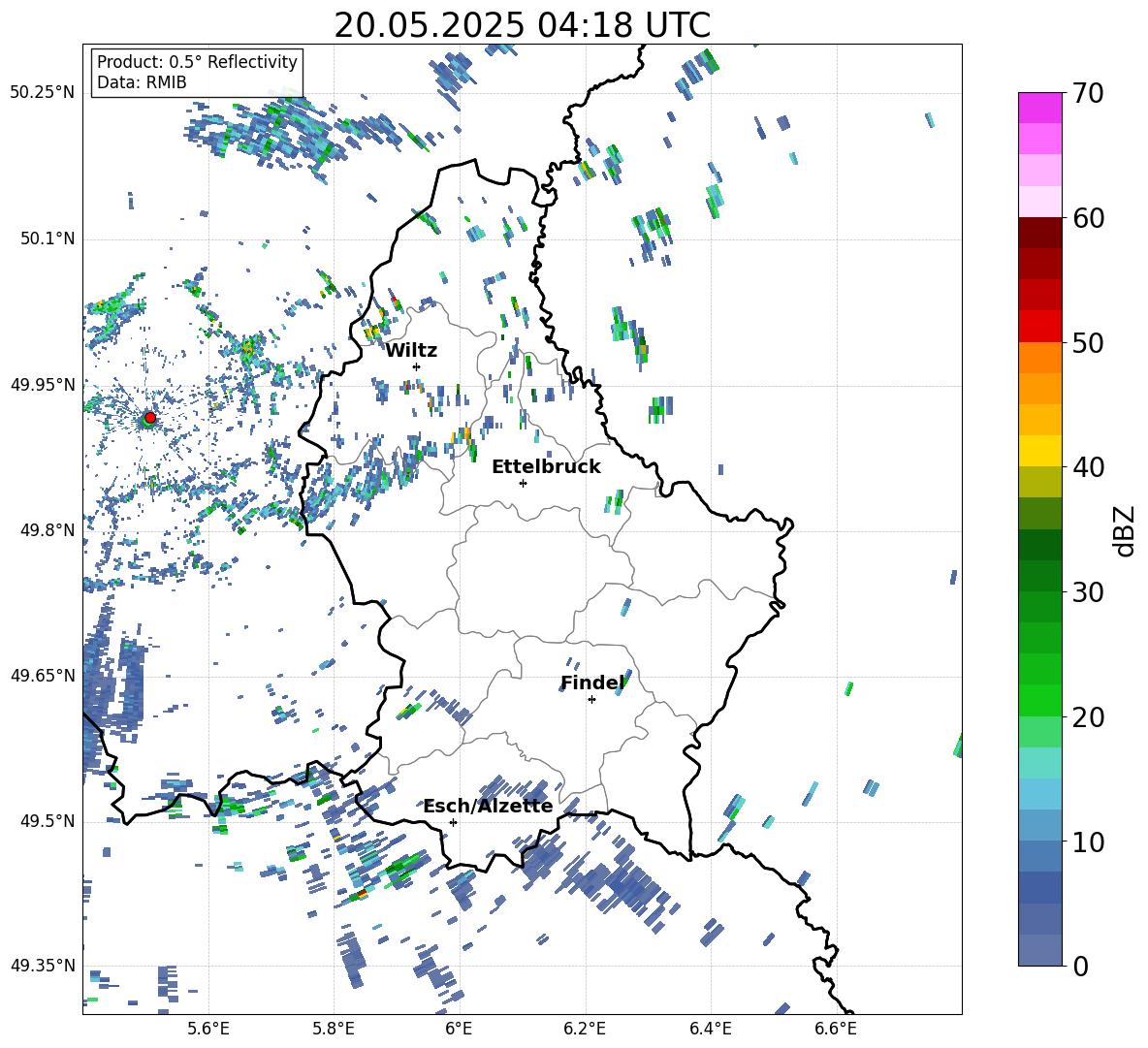Click the dark red swatch below 60
The height and width of the screenshot is (1048, 1148).
pyautogui.click(x=1039, y=233)
